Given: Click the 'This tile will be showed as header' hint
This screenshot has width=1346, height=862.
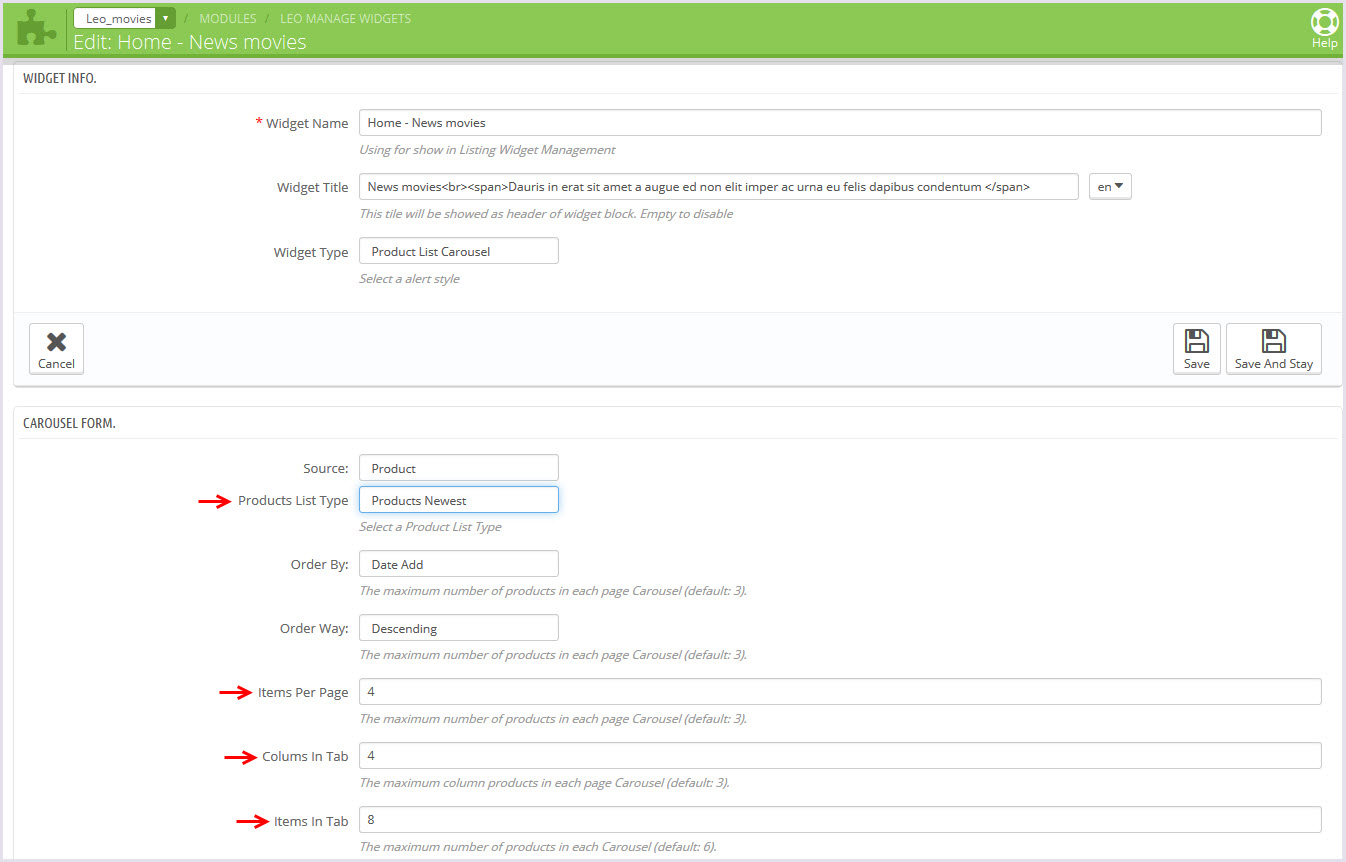Looking at the screenshot, I should 546,214.
